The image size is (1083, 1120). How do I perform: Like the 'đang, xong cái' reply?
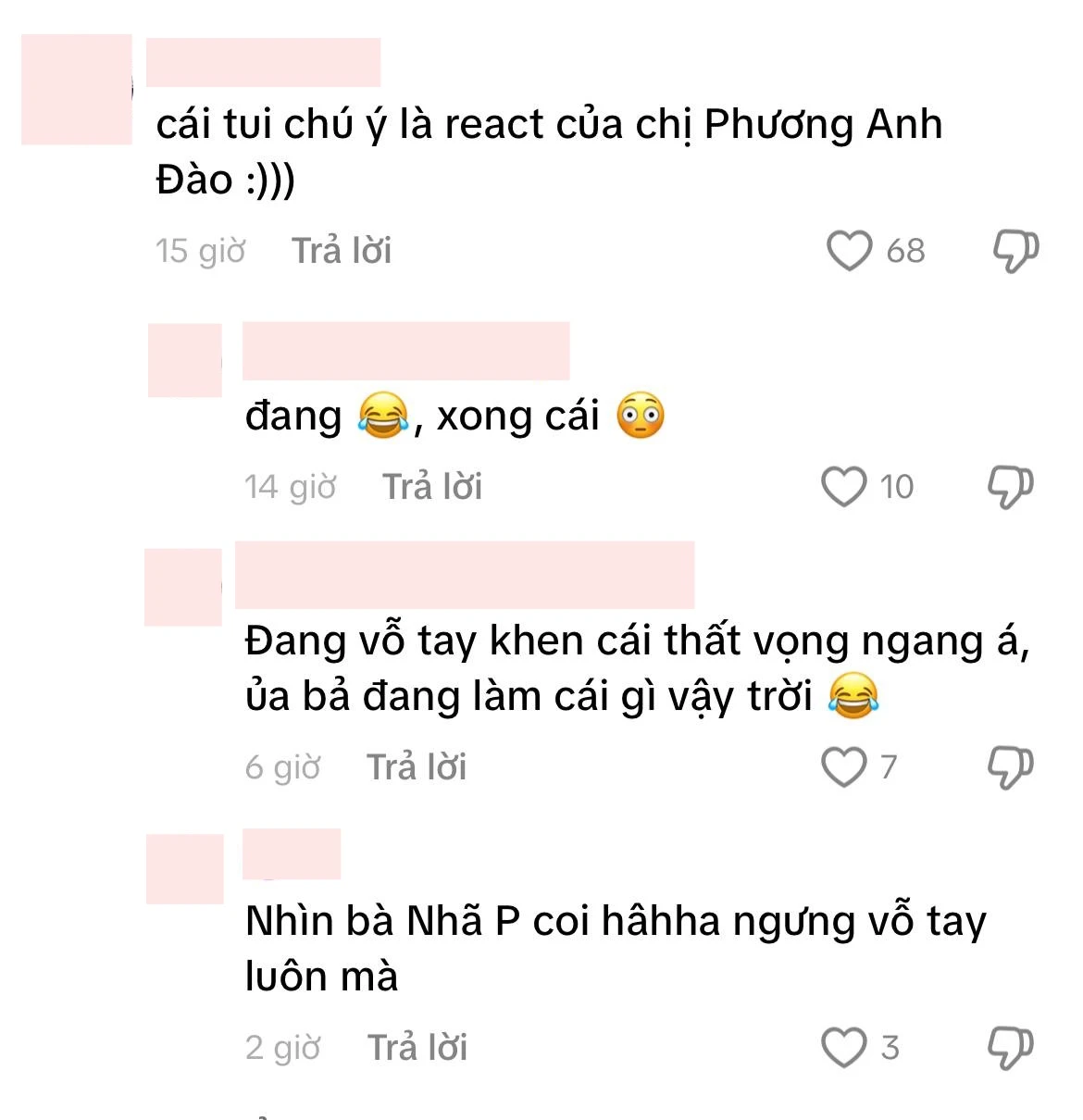click(x=844, y=487)
